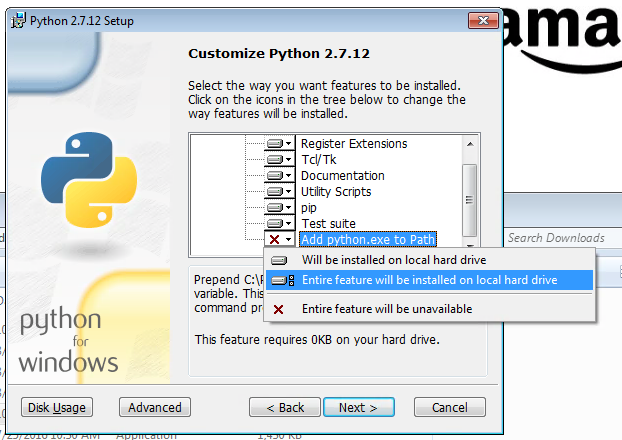Click drive-with-subfeatures icon in highlighted menu entry
This screenshot has width=622, height=440.
(282, 281)
